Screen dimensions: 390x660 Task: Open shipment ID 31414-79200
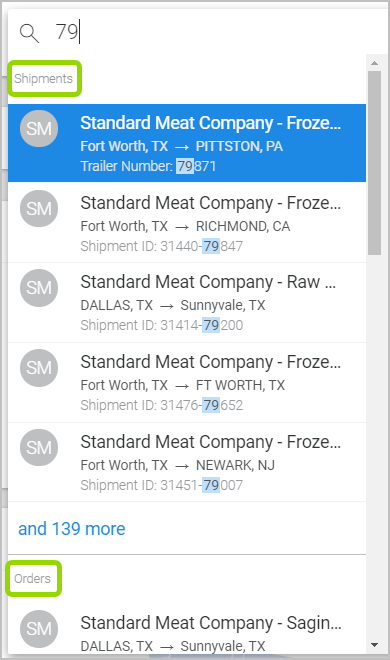(x=187, y=303)
